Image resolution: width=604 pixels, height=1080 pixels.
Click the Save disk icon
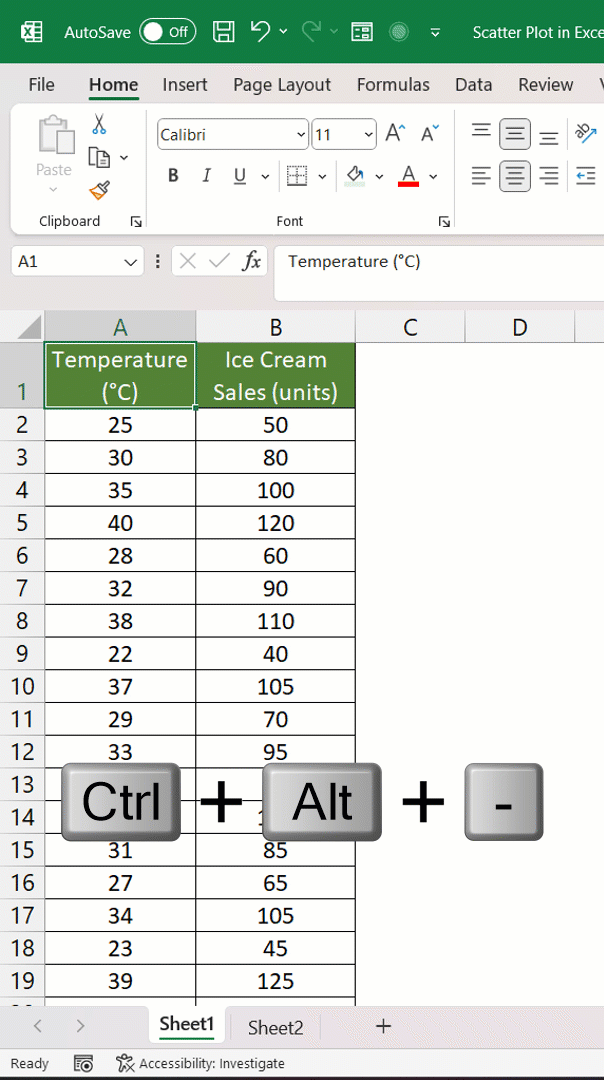click(222, 32)
